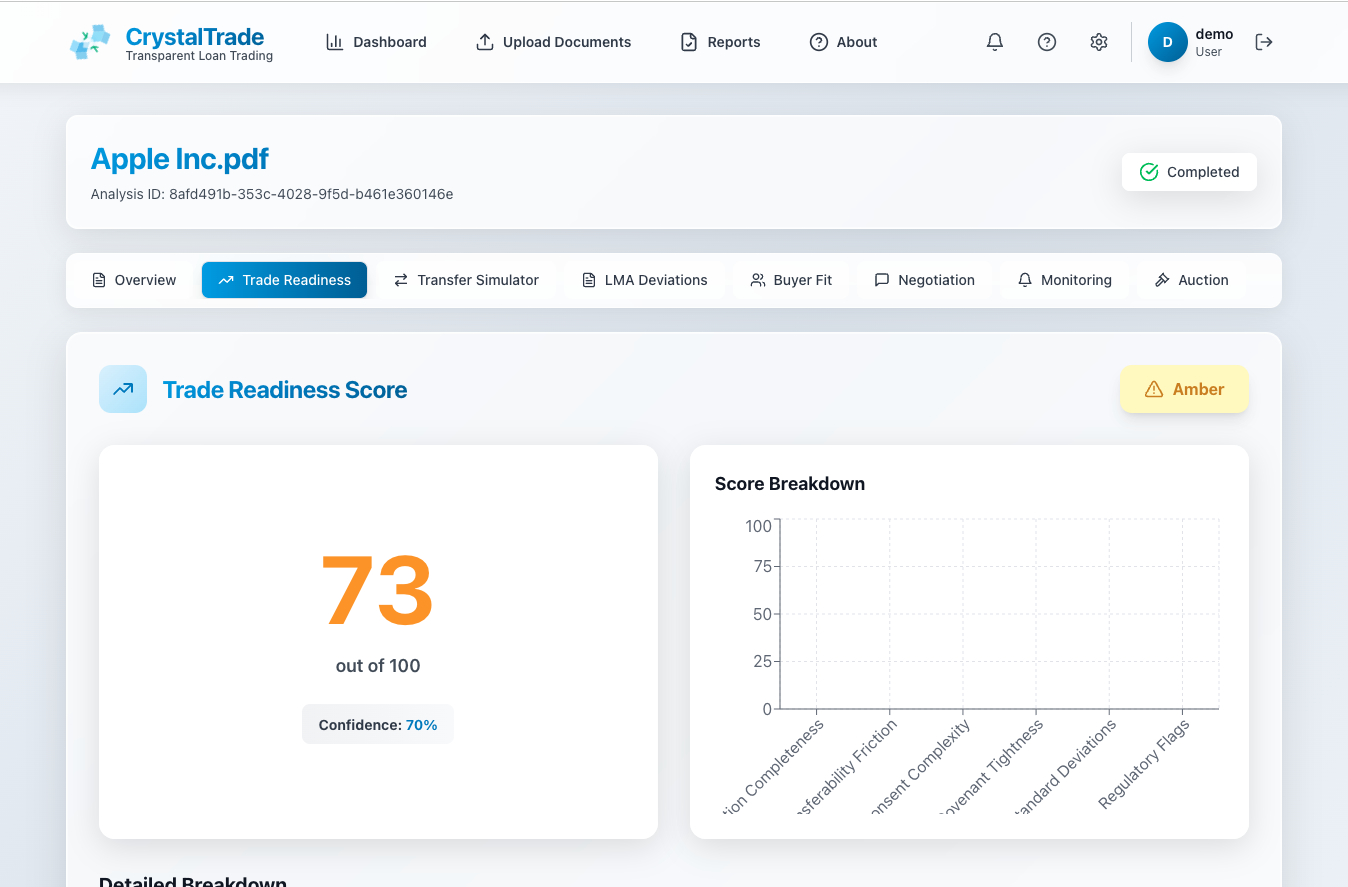Open the Dashboard nav item

point(376,42)
